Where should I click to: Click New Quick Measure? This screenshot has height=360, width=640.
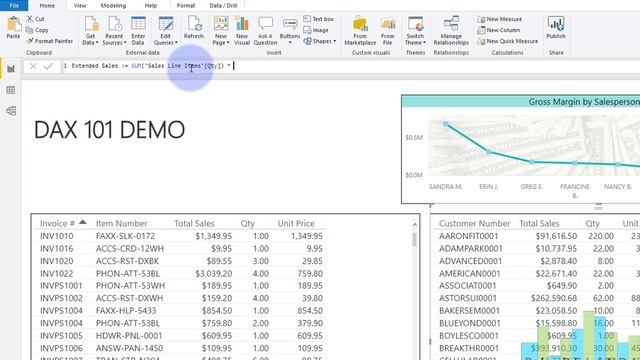508,41
